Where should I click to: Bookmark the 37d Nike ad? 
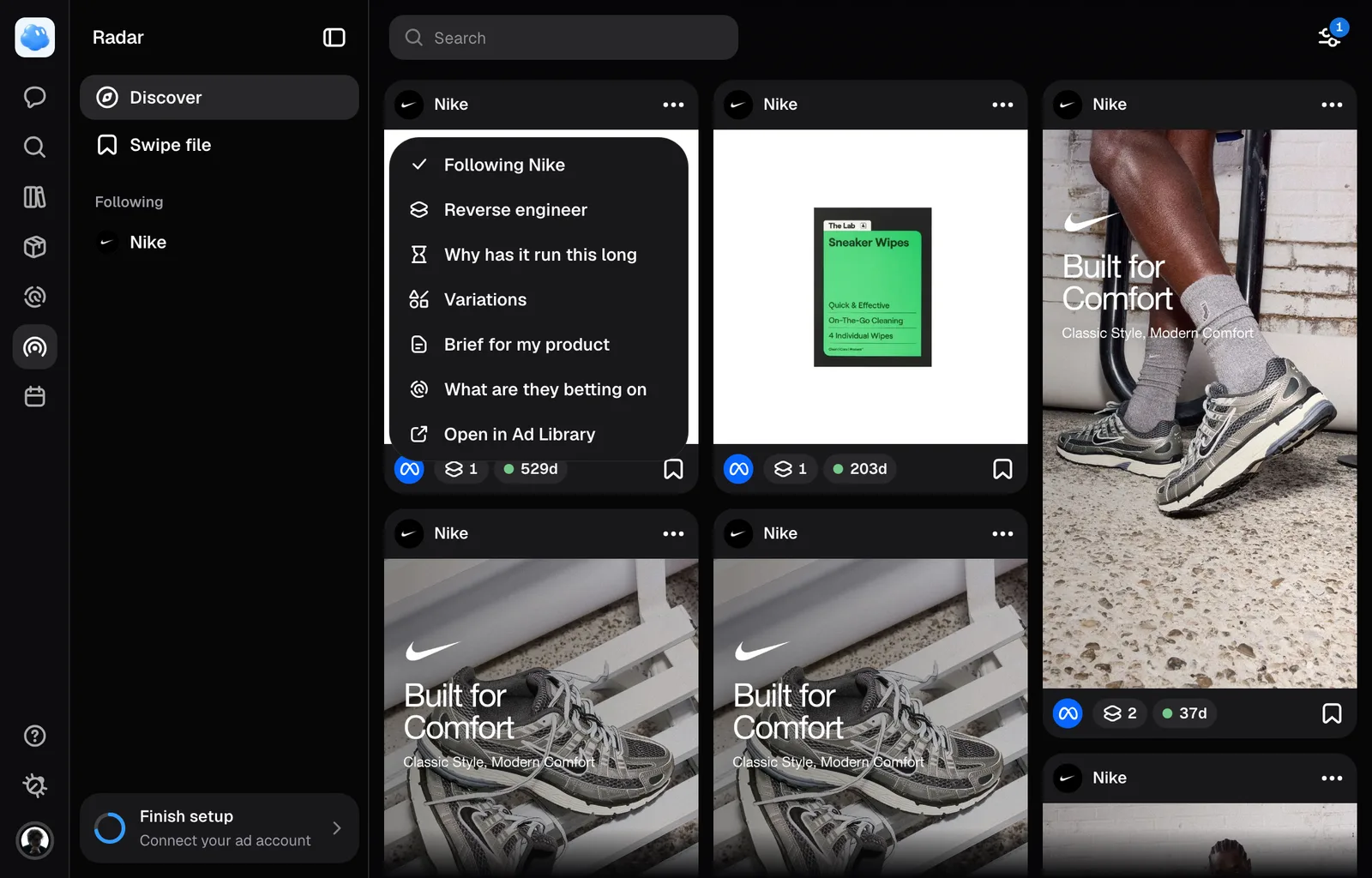tap(1332, 713)
